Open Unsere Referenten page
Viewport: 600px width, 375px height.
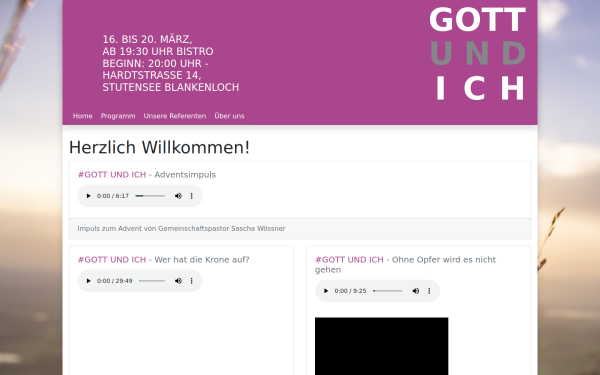click(175, 116)
